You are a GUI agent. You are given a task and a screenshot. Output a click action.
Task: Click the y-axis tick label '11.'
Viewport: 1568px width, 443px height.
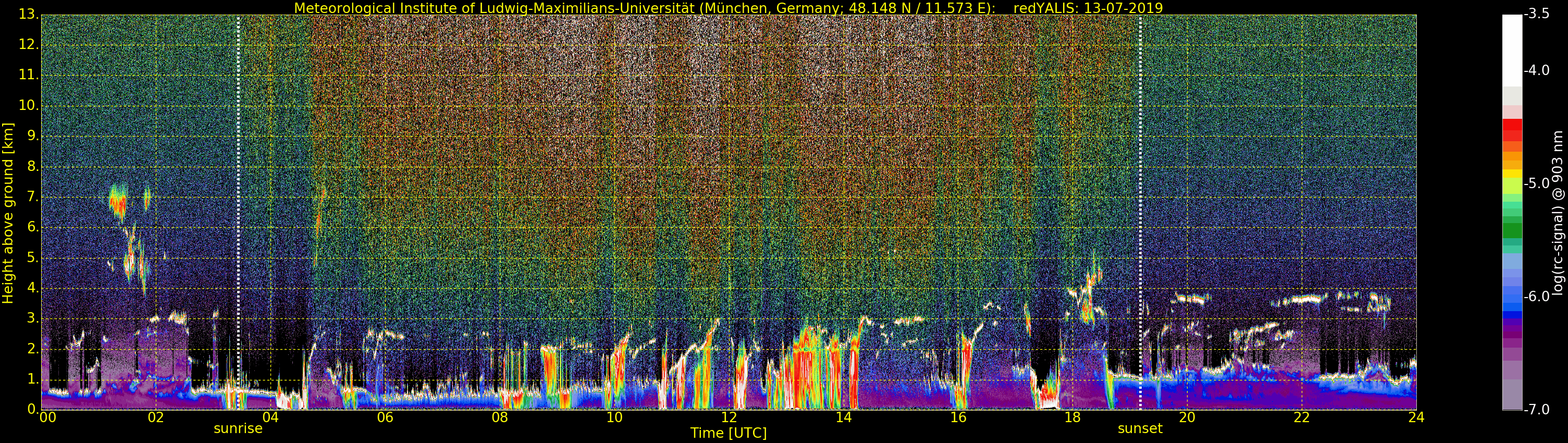29,76
